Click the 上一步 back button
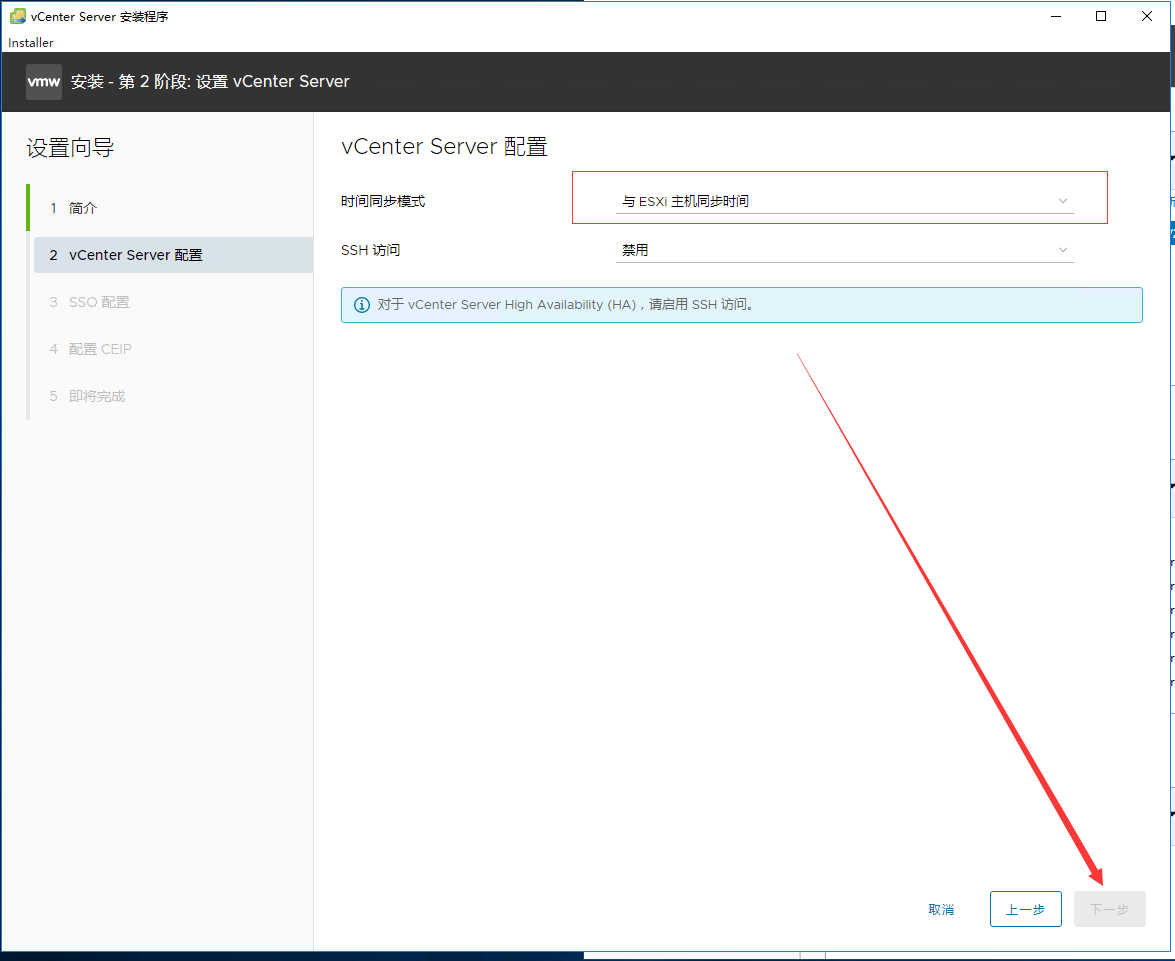 coord(1025,909)
